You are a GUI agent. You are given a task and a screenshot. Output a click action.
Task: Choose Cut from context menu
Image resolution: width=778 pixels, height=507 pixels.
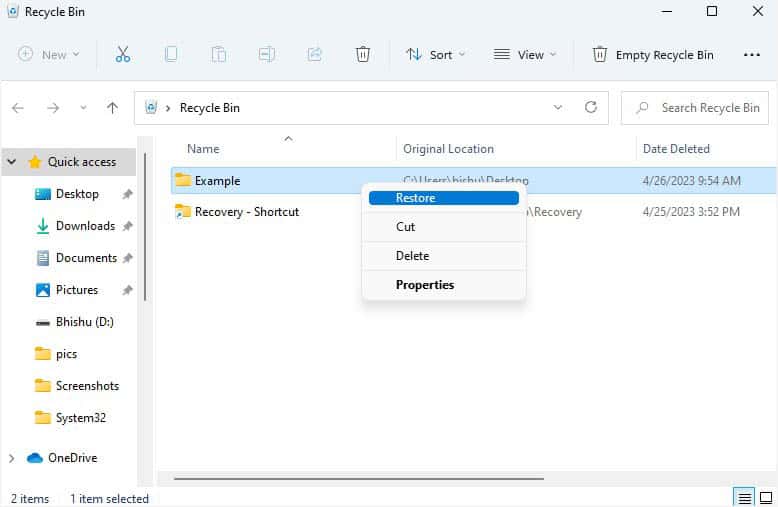coord(444,227)
